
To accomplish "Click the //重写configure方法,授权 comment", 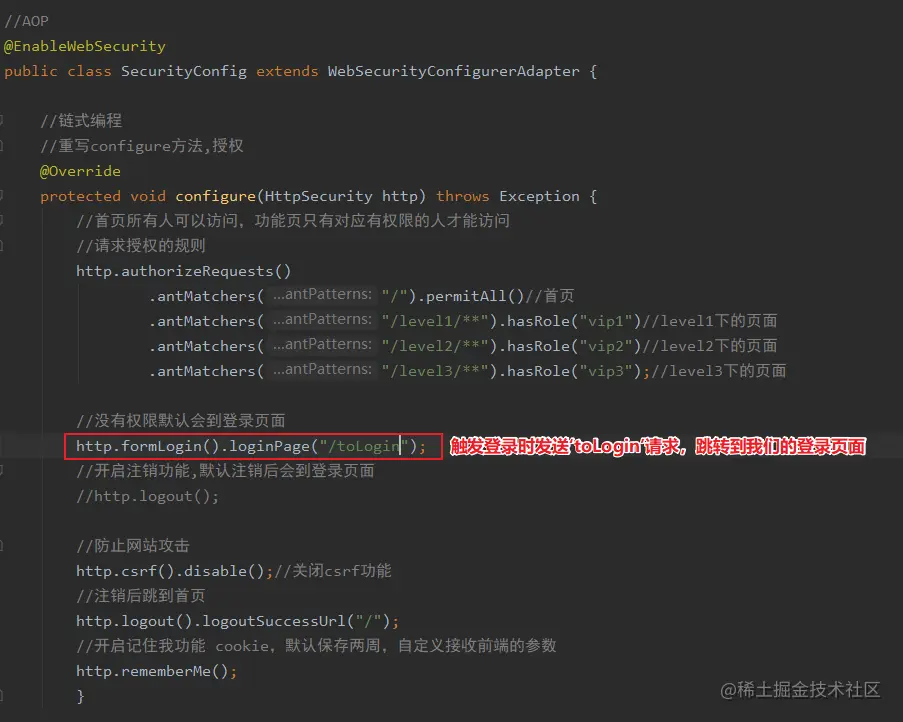I will coord(142,146).
